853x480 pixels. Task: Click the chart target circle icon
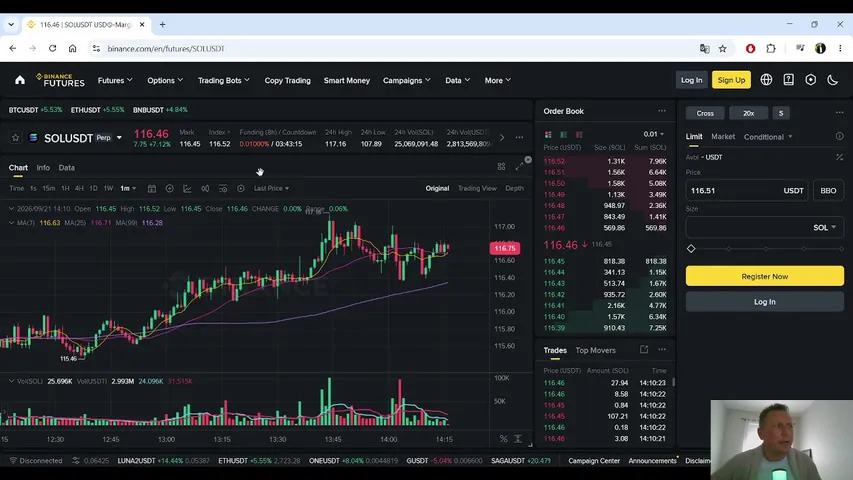[240, 188]
